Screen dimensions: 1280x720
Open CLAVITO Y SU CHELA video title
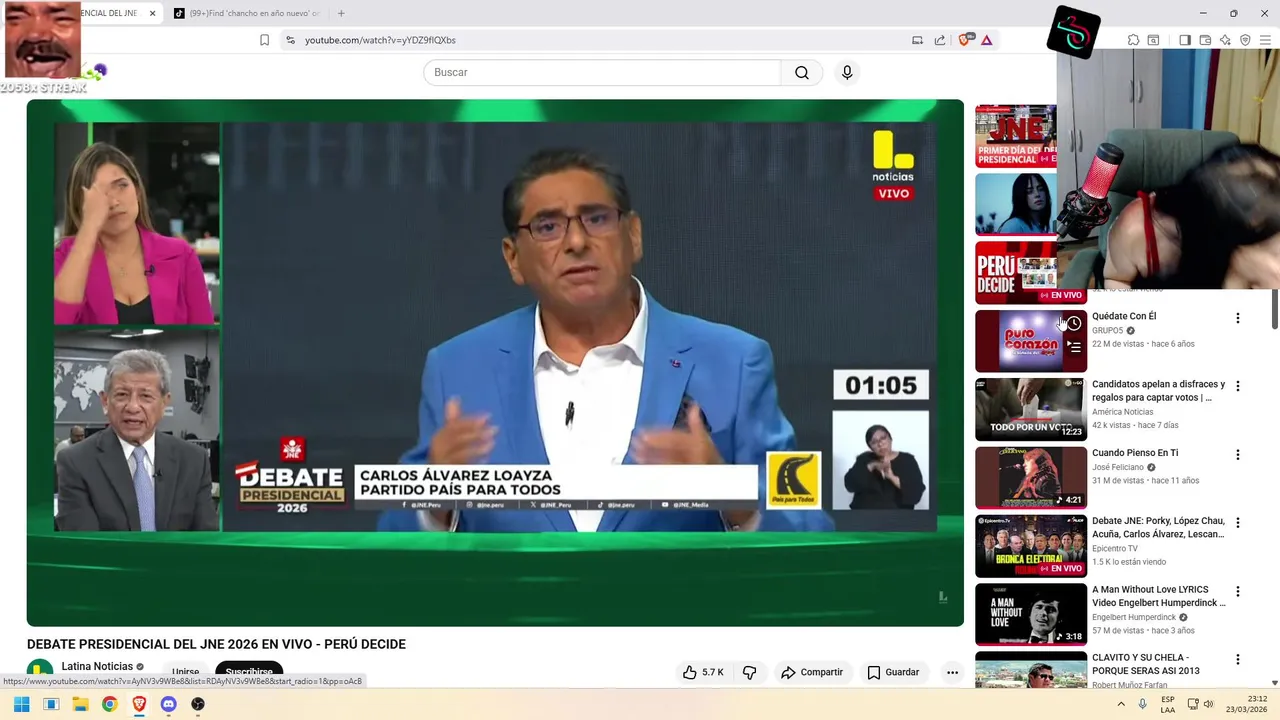[1146, 664]
